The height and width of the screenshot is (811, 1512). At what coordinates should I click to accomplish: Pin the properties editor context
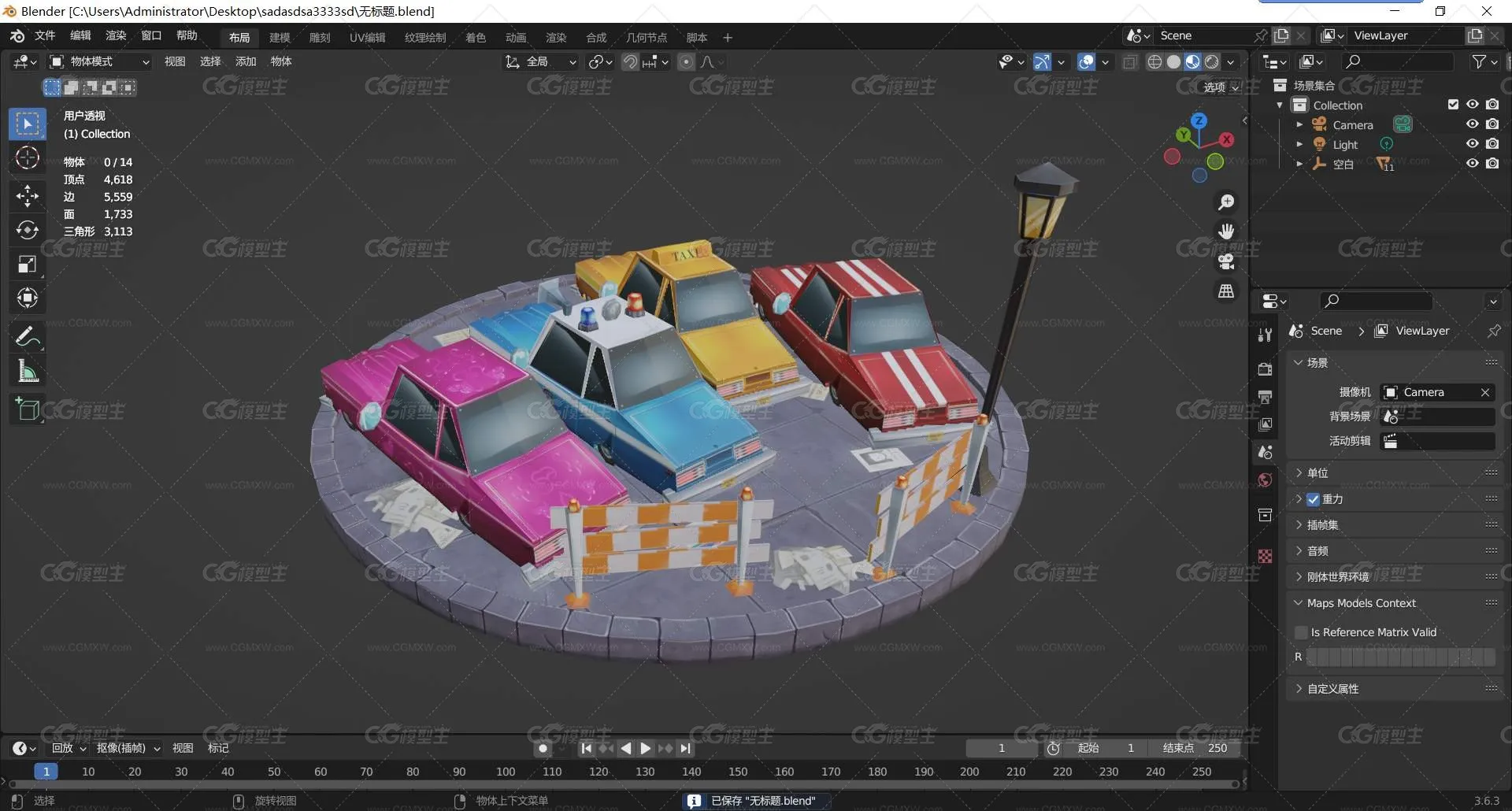1493,331
